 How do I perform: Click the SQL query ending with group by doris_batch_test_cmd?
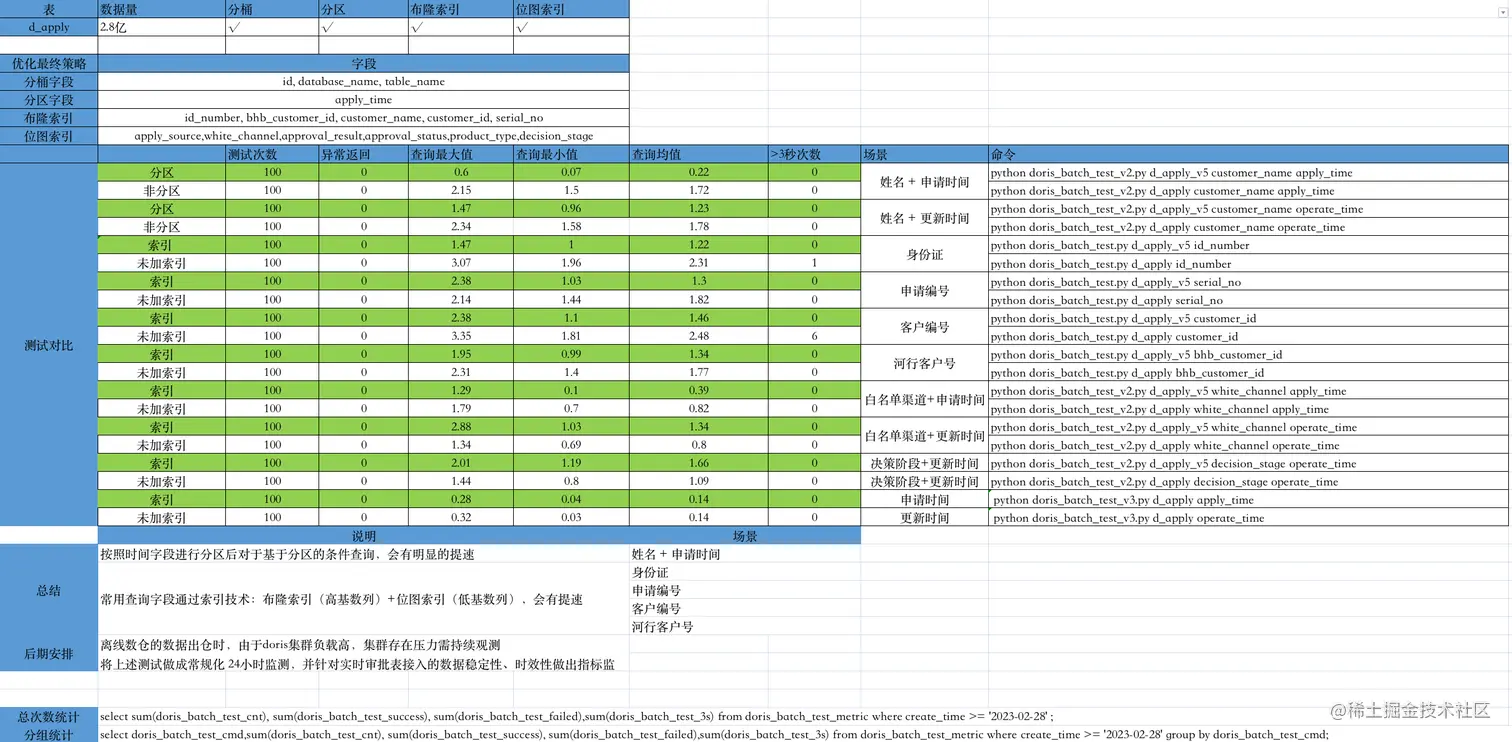coord(714,734)
